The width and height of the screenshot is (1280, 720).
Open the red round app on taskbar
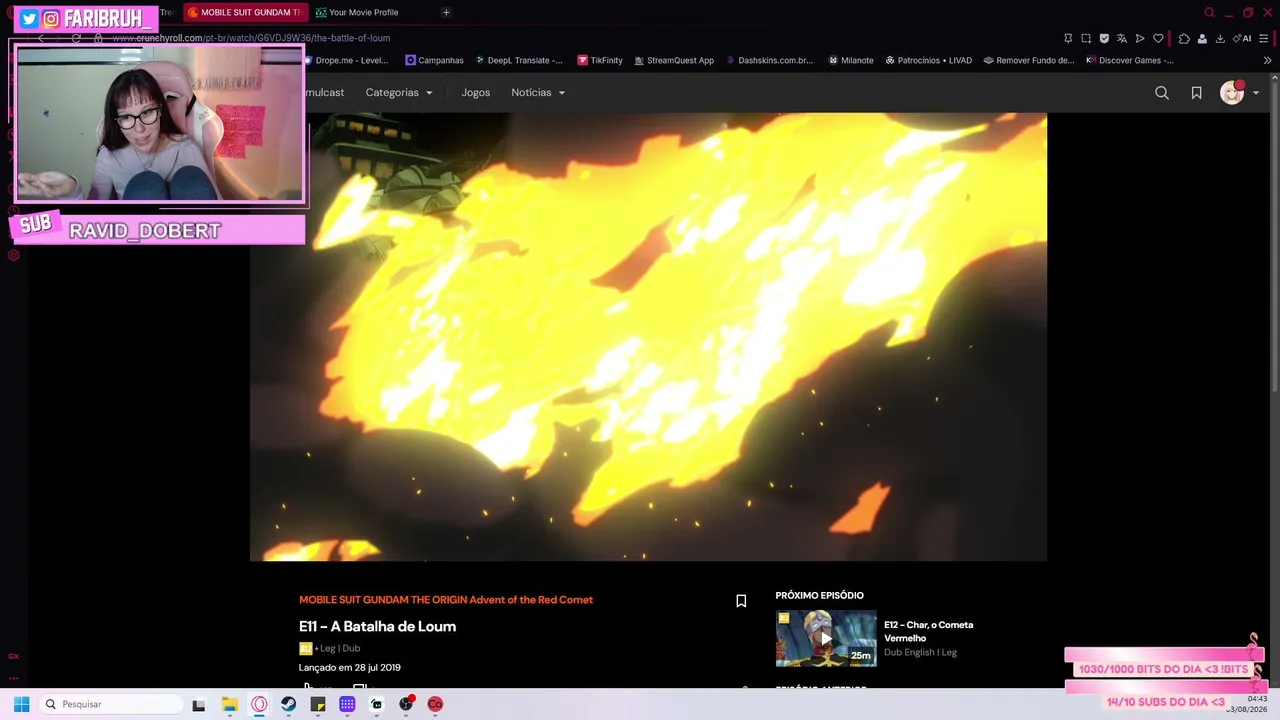pos(435,704)
